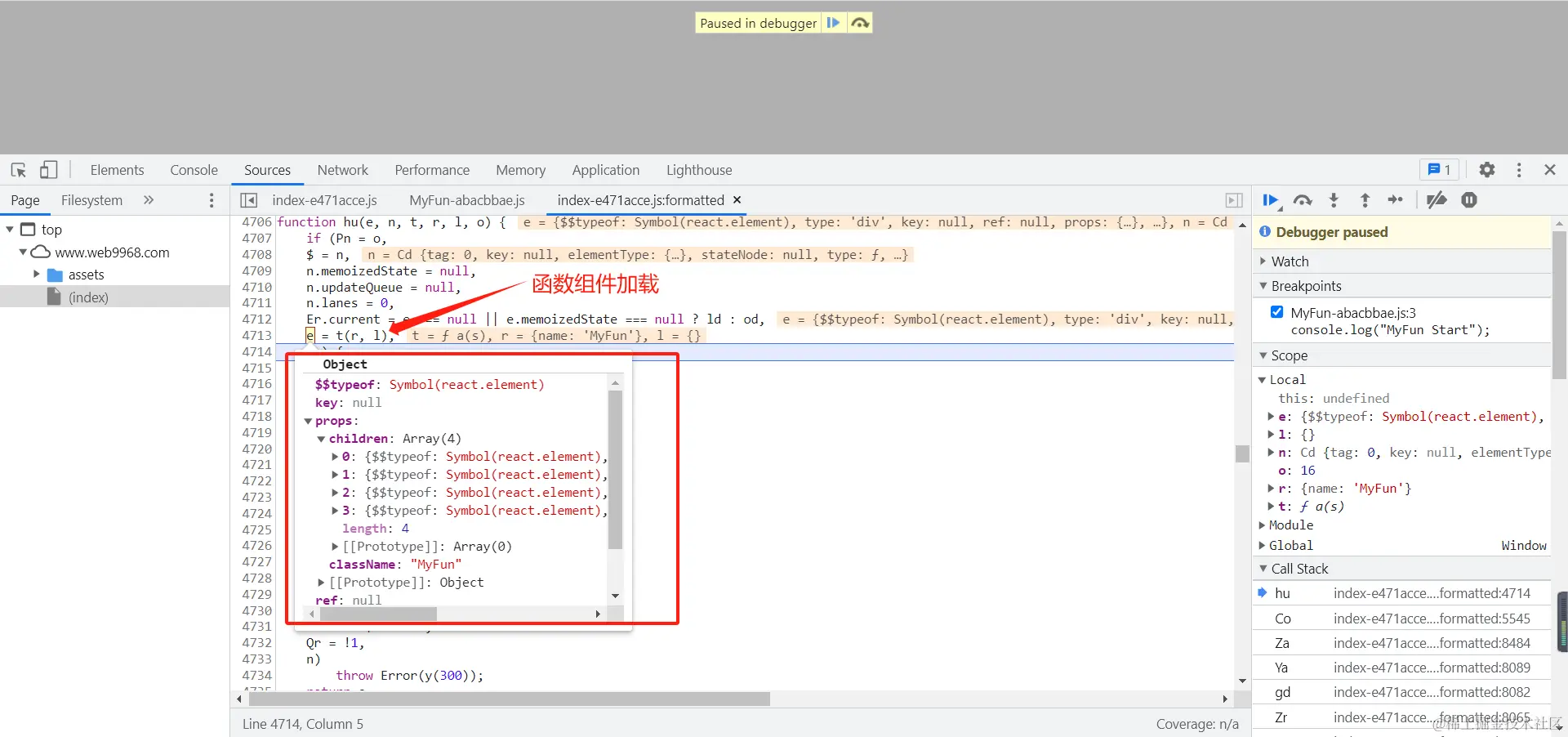
Task: Click the Coverage: n/a status text
Action: 1197,724
